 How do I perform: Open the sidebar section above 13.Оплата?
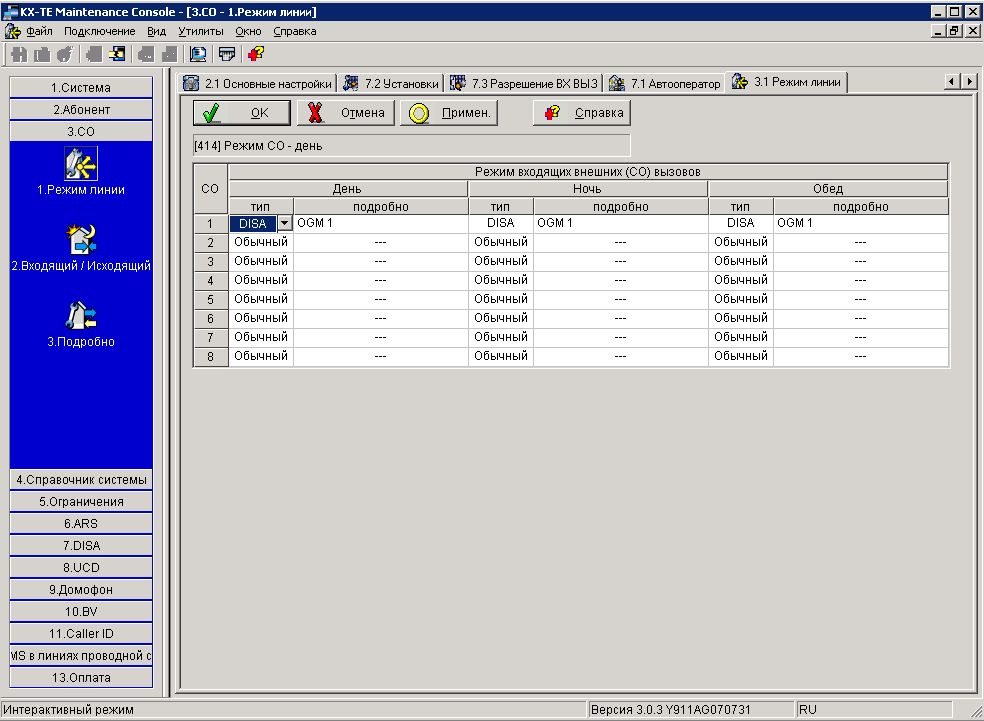pyautogui.click(x=81, y=656)
